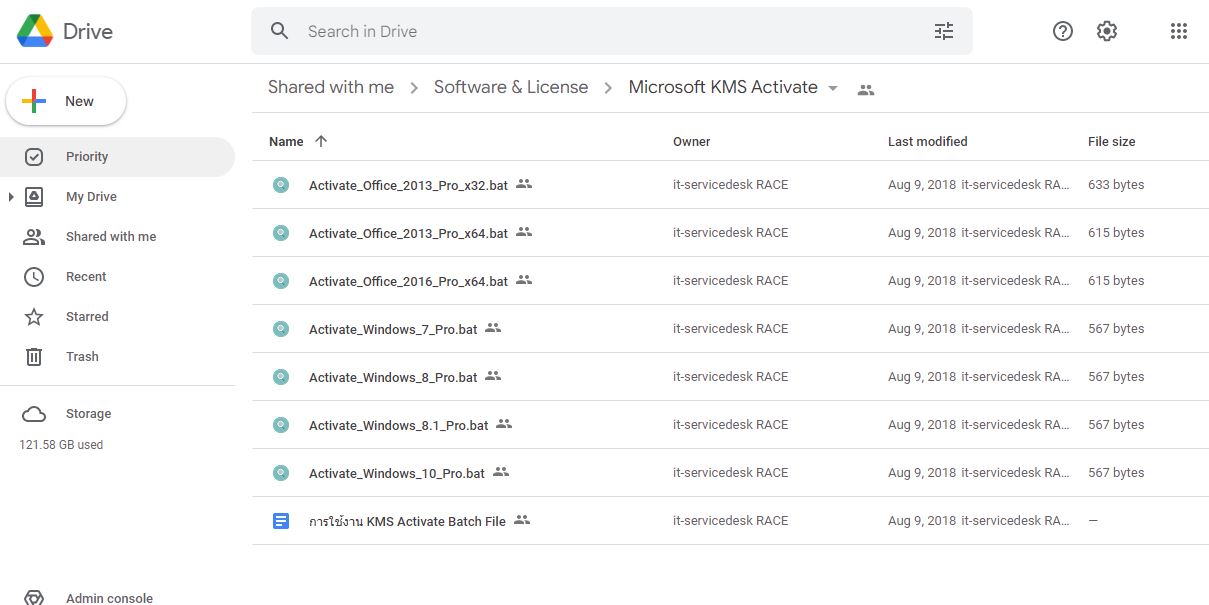Open Starred in the sidebar

87,317
